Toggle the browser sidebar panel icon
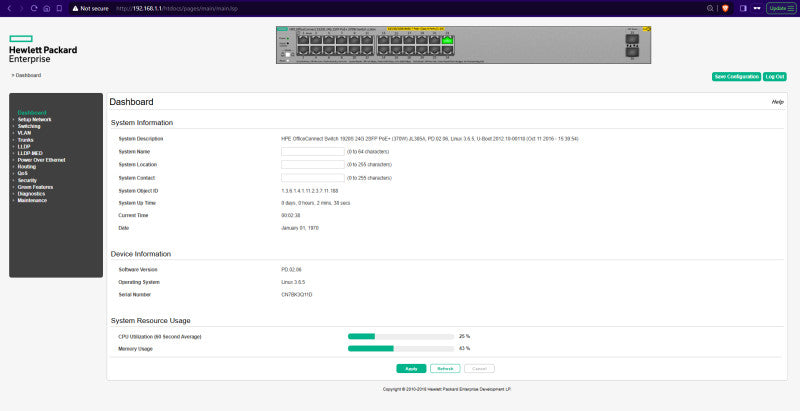This screenshot has height=411, width=800. coord(743,8)
